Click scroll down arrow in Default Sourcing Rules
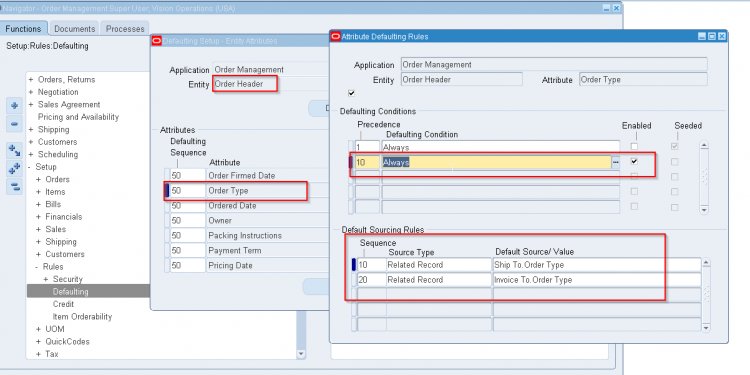750x375 pixels. [706, 328]
